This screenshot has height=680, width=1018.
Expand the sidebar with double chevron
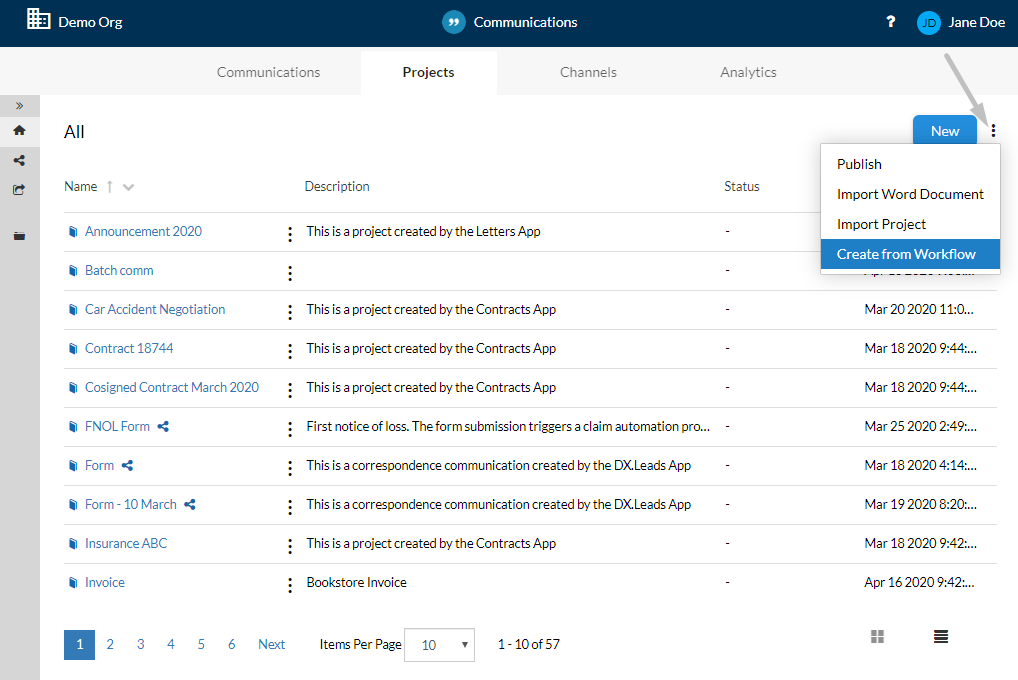(19, 105)
